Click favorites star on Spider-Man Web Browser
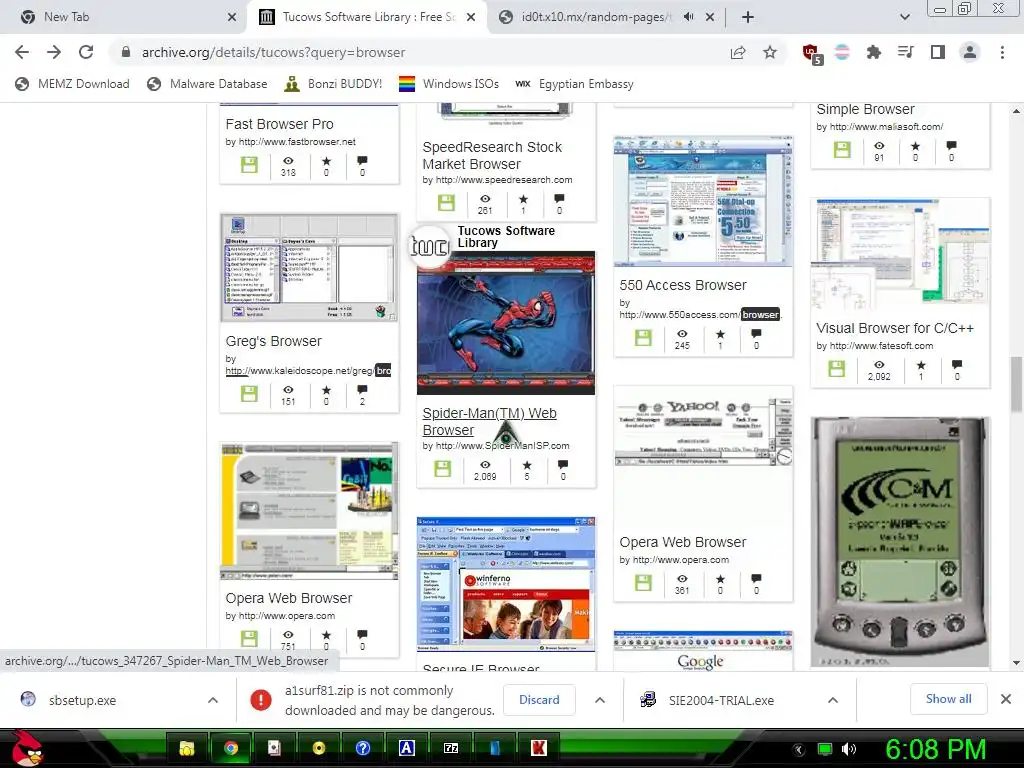The image size is (1024, 768). (x=527, y=465)
